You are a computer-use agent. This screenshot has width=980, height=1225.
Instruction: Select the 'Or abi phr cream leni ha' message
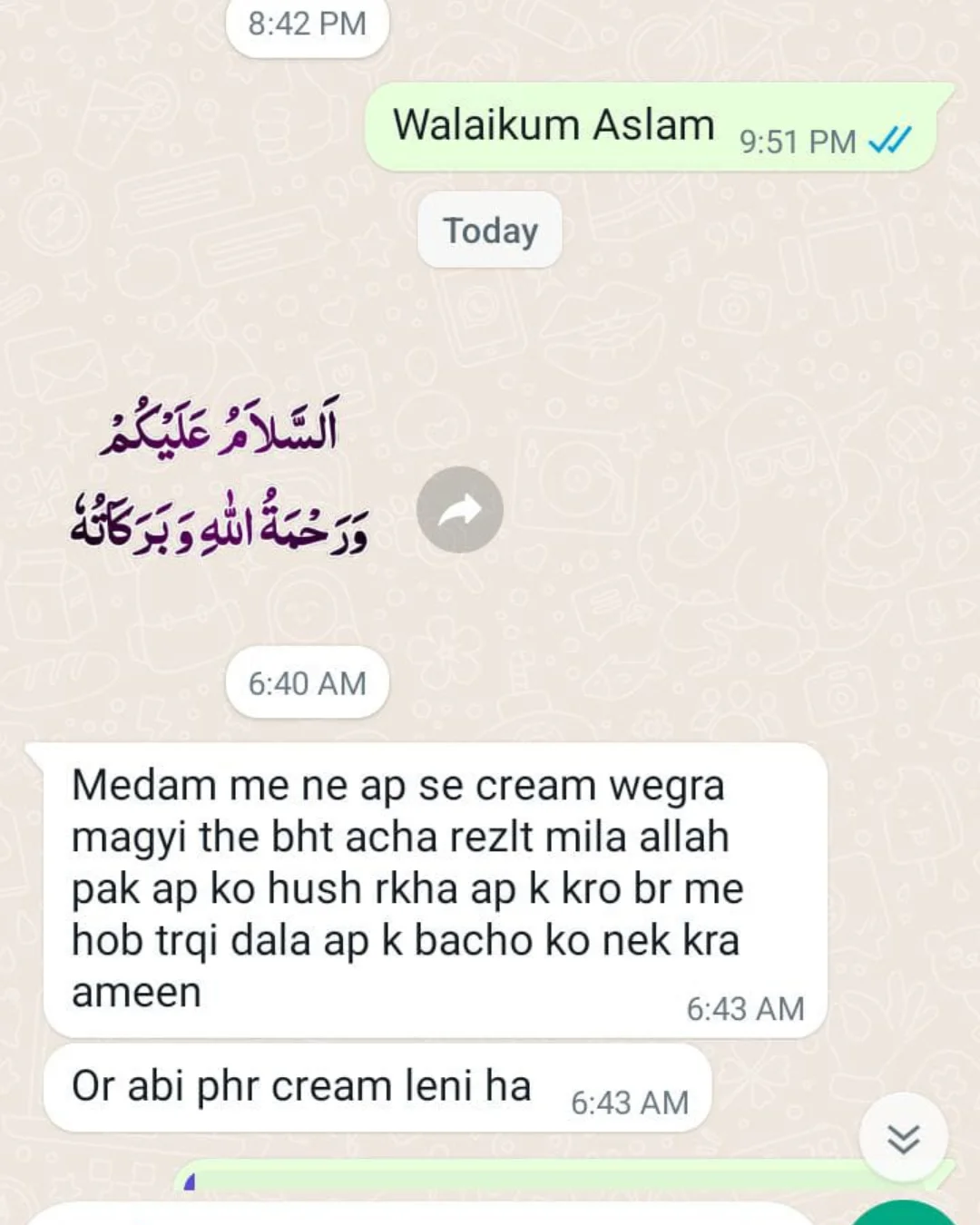pos(377,1087)
